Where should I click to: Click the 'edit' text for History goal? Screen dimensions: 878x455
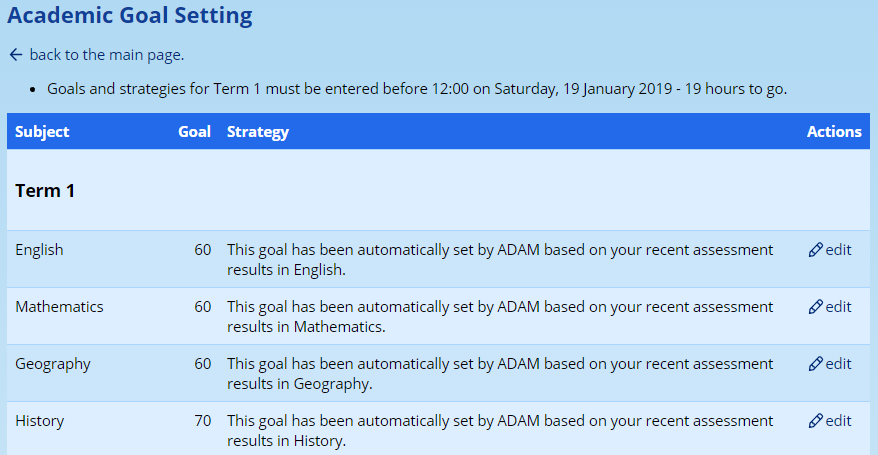point(838,421)
